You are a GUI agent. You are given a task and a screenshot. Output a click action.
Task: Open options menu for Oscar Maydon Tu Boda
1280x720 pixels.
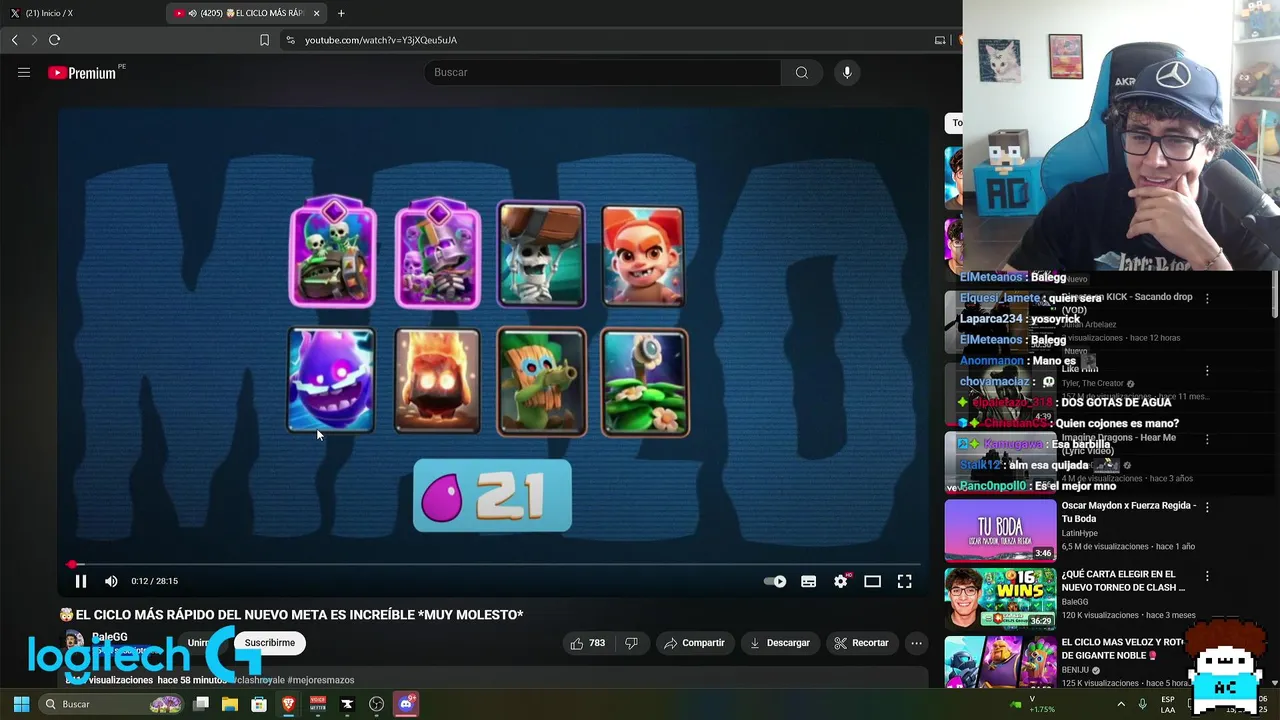(1207, 507)
